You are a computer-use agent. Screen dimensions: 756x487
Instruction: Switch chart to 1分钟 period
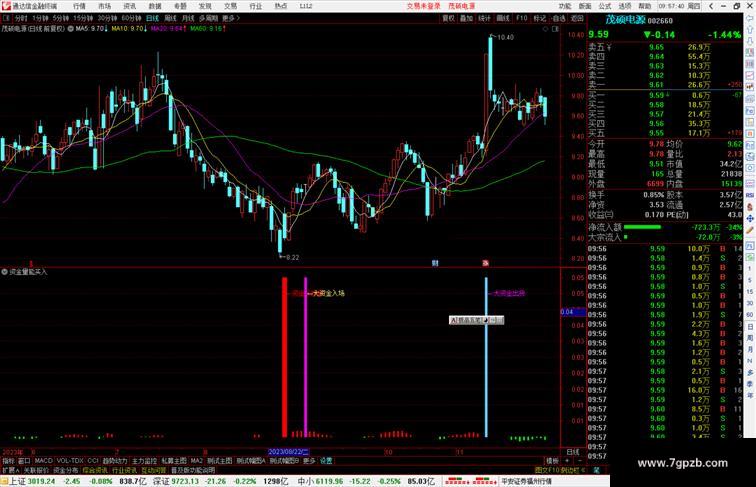tap(40, 18)
